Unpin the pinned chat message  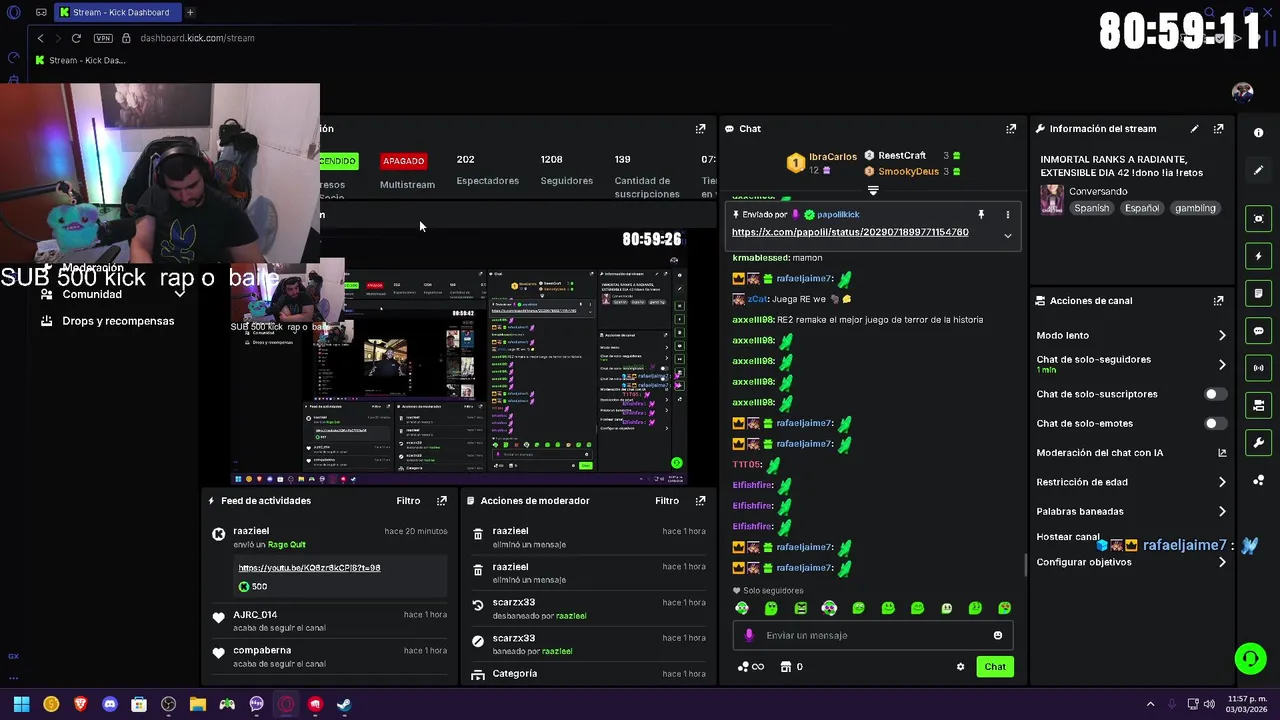(x=981, y=215)
